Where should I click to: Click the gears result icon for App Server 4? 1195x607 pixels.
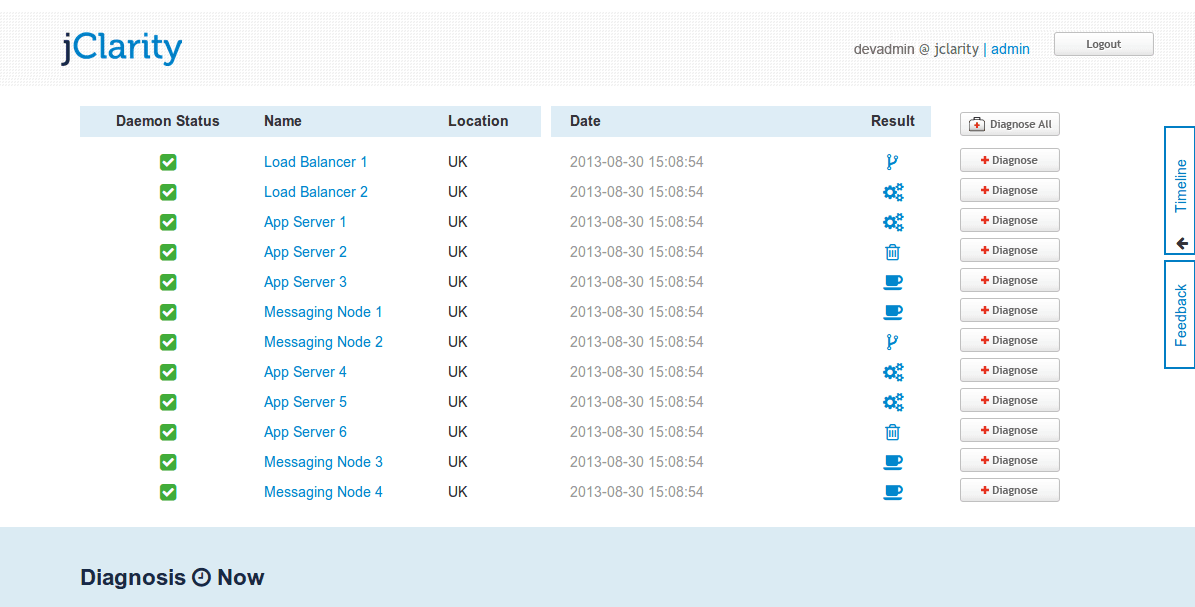[x=893, y=372]
